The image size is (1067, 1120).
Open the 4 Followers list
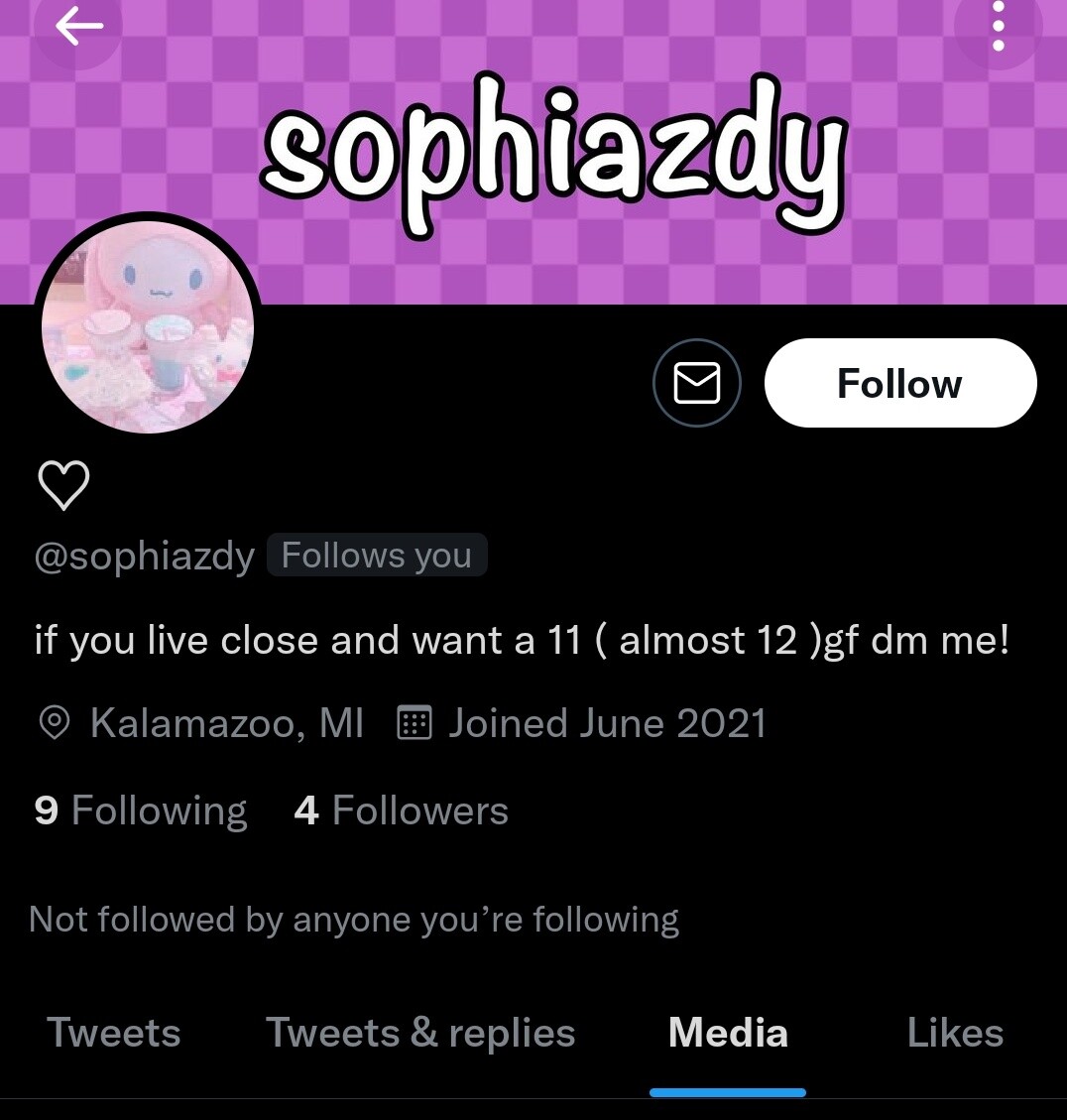[x=401, y=810]
